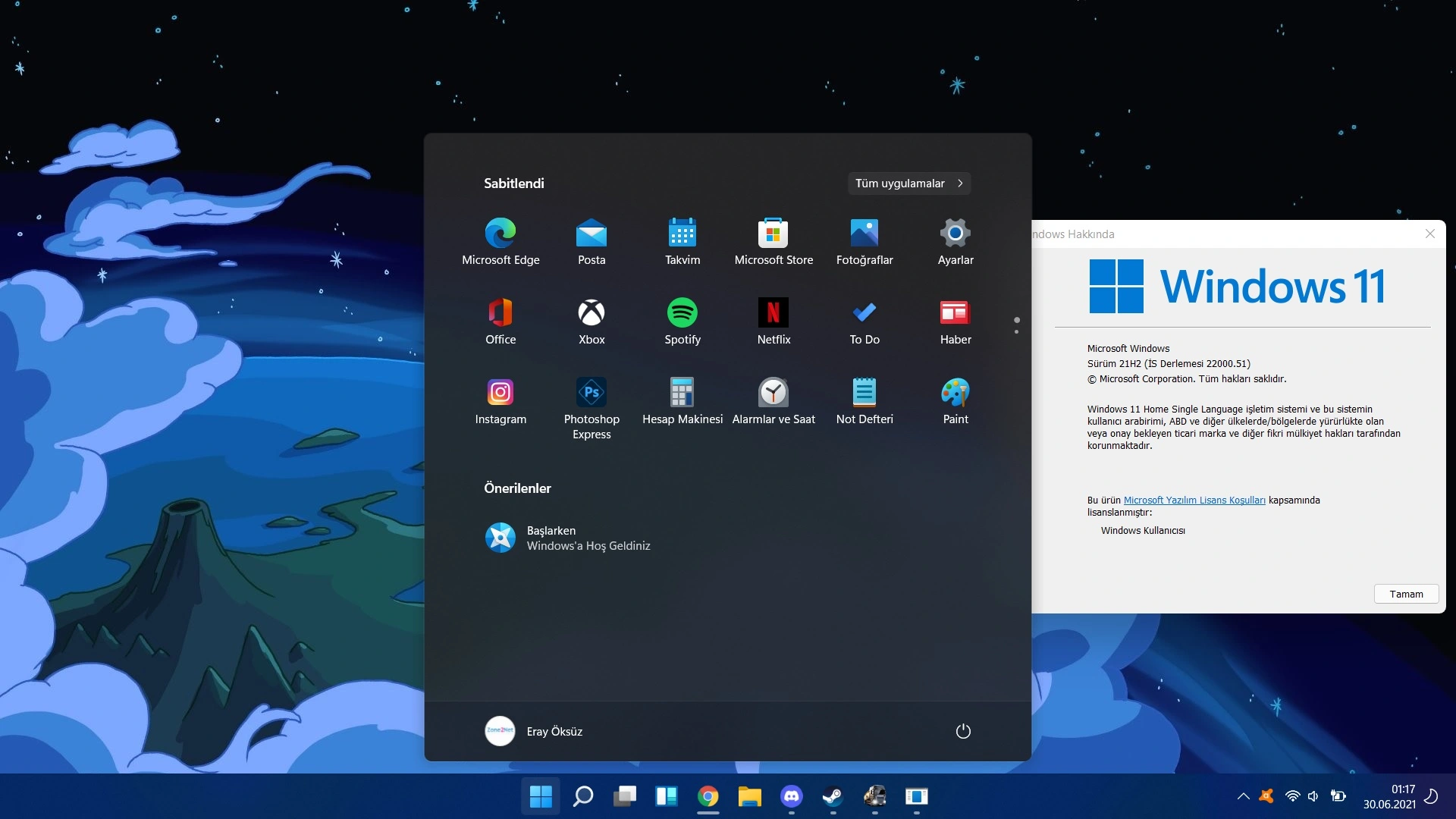Image resolution: width=1456 pixels, height=819 pixels.
Task: Launch Not Defteri notepad
Action: [x=864, y=401]
